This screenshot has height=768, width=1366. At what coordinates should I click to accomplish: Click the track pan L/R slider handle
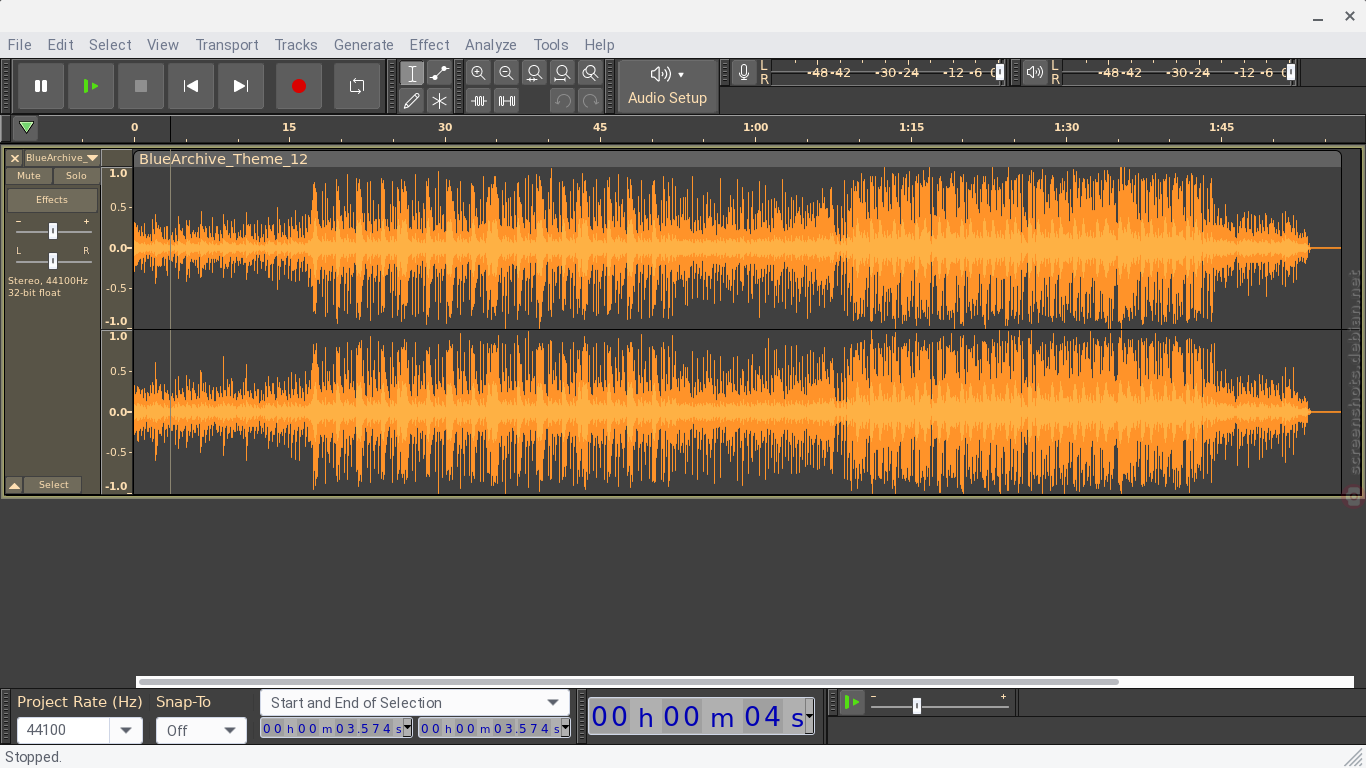(53, 261)
